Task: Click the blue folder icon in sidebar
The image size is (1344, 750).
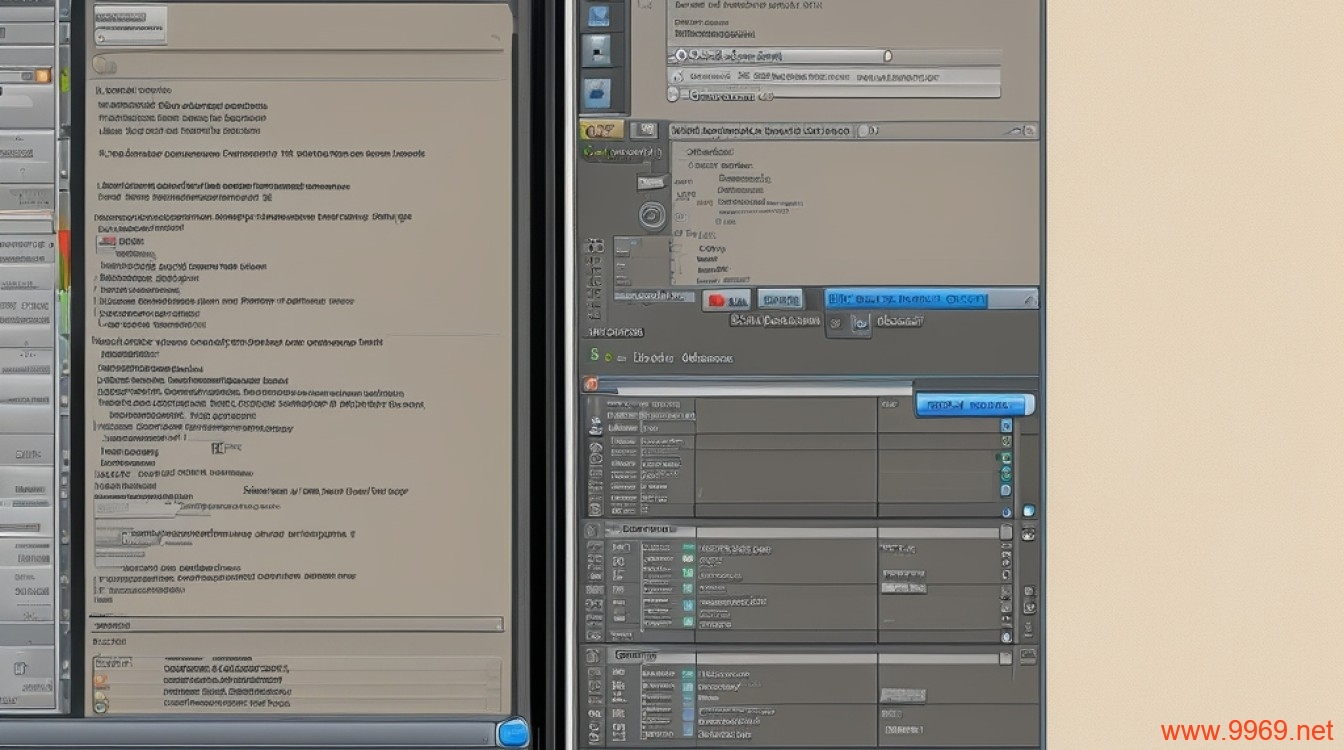Action: [x=598, y=91]
